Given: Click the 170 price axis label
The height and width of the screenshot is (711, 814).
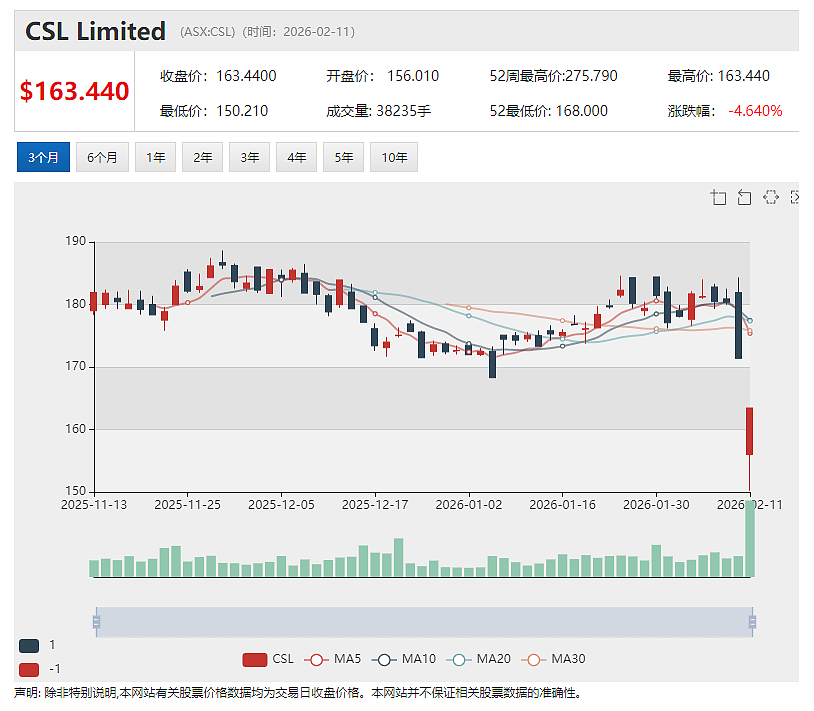Looking at the screenshot, I should tap(75, 366).
